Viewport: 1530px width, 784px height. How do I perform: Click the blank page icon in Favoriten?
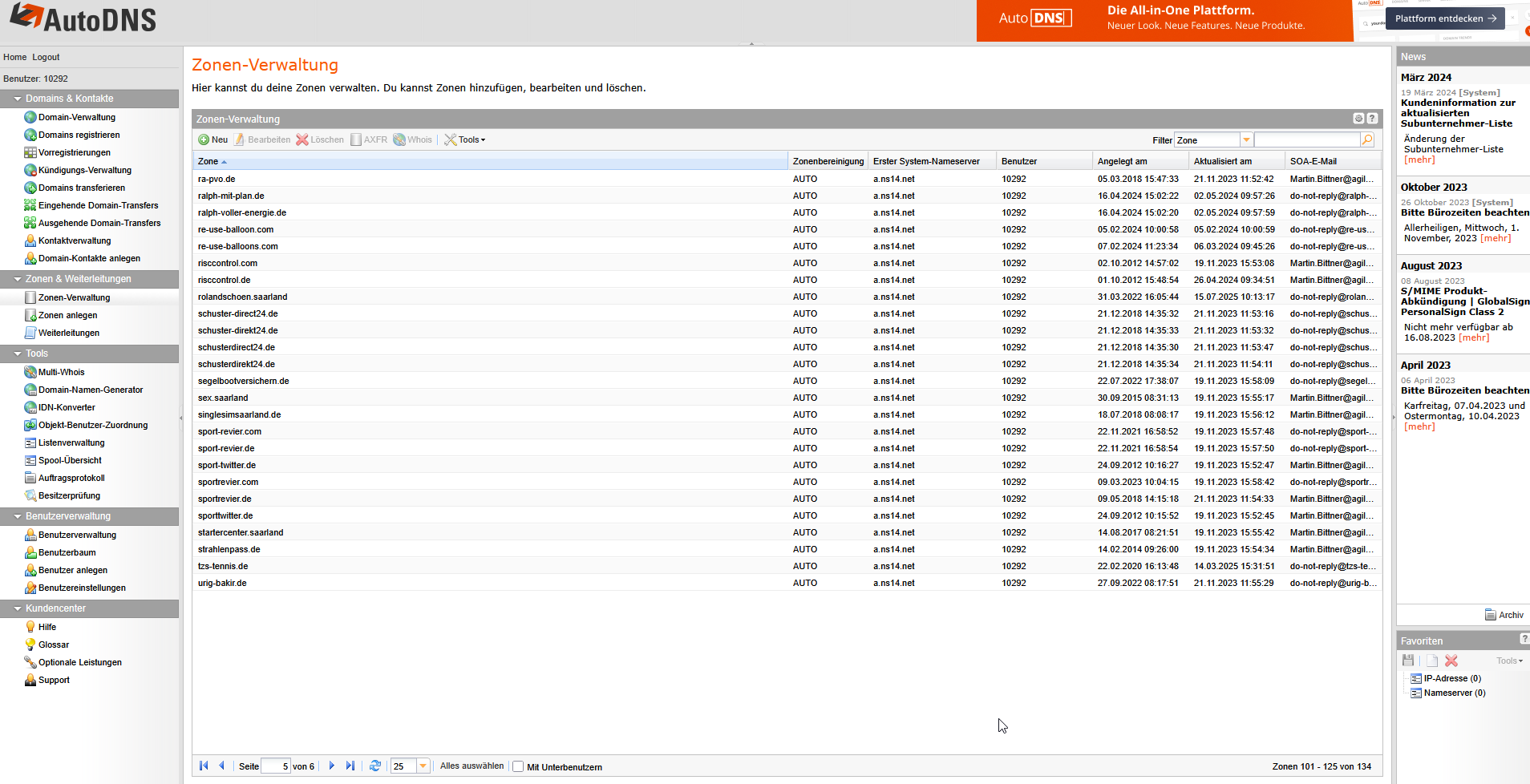click(1432, 661)
